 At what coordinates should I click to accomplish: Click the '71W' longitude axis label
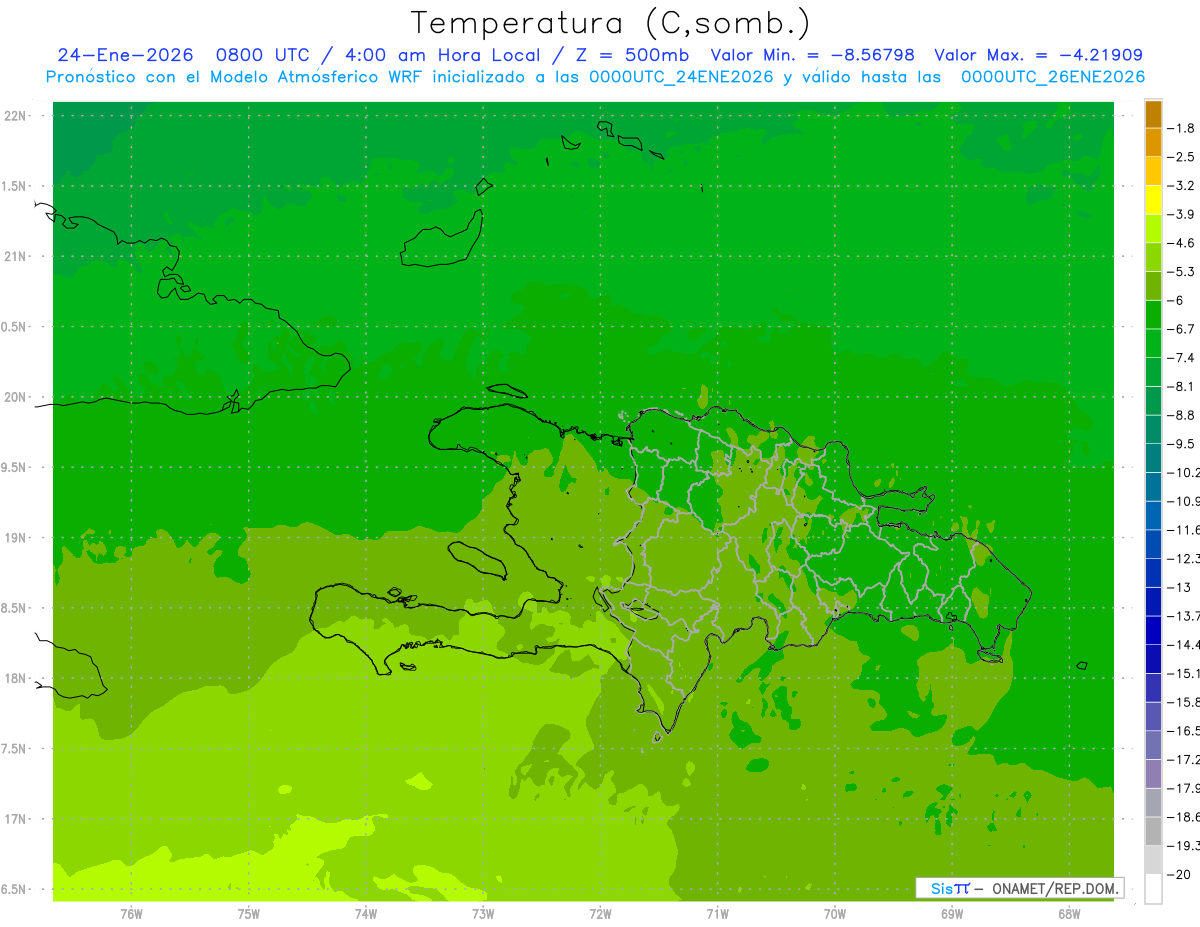pyautogui.click(x=717, y=913)
